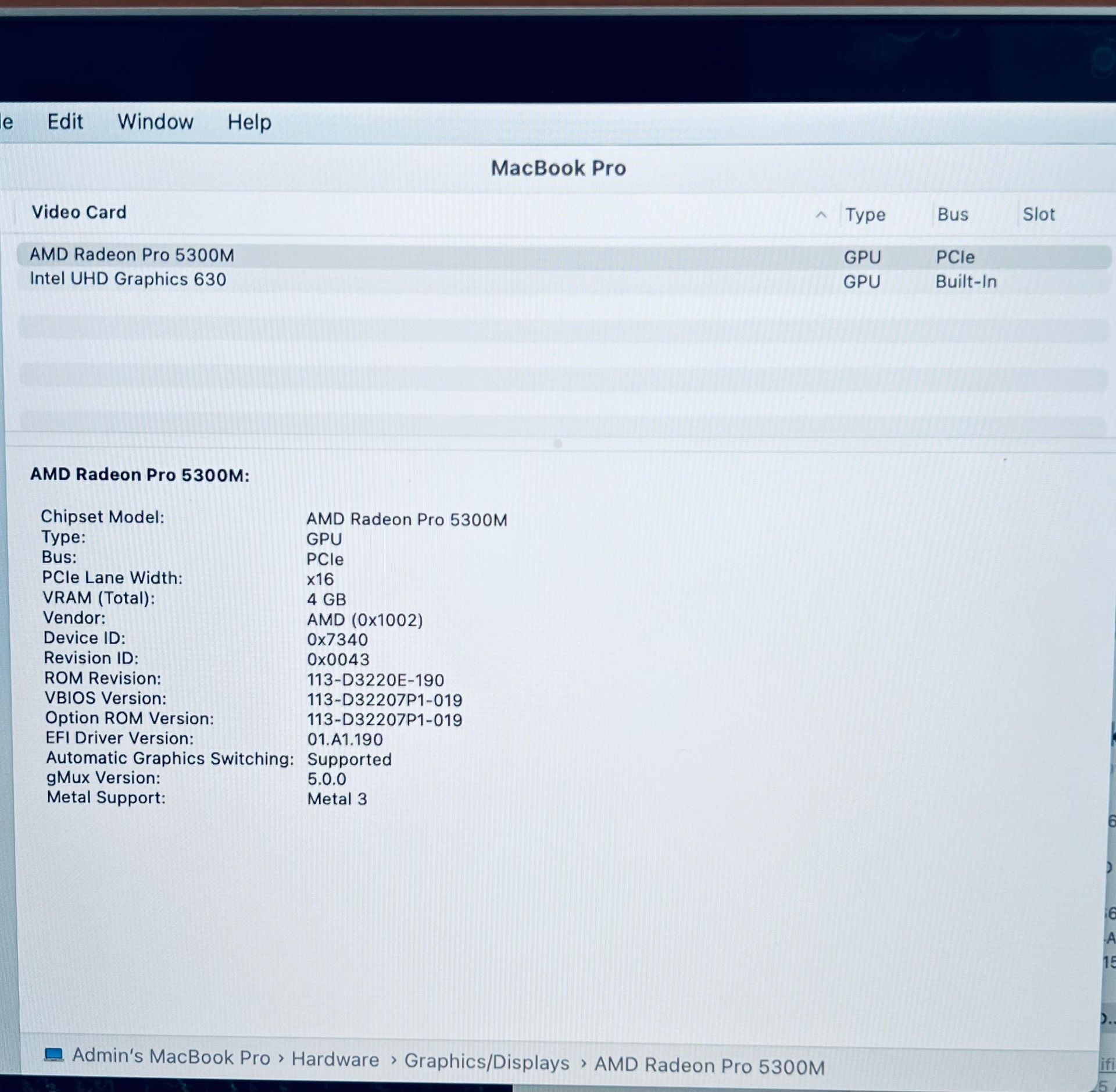Screen dimensions: 1116x1092
Task: Click the PCIe bus cell in AMD row
Action: [955, 257]
